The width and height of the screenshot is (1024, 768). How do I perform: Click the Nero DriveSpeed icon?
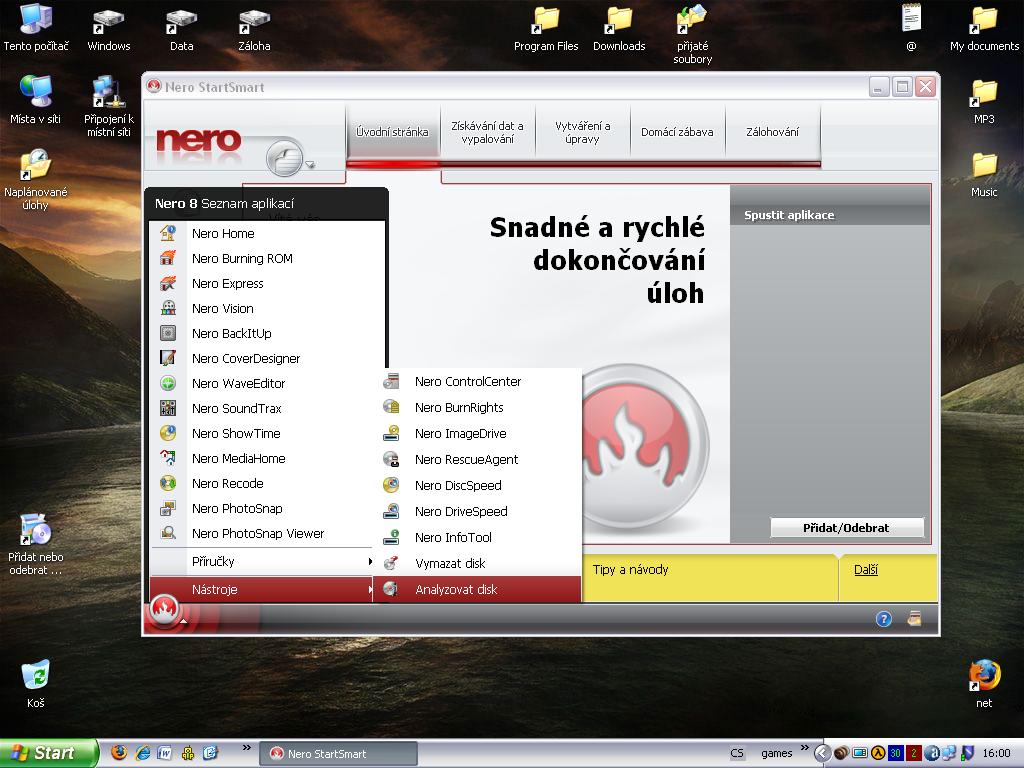click(391, 511)
